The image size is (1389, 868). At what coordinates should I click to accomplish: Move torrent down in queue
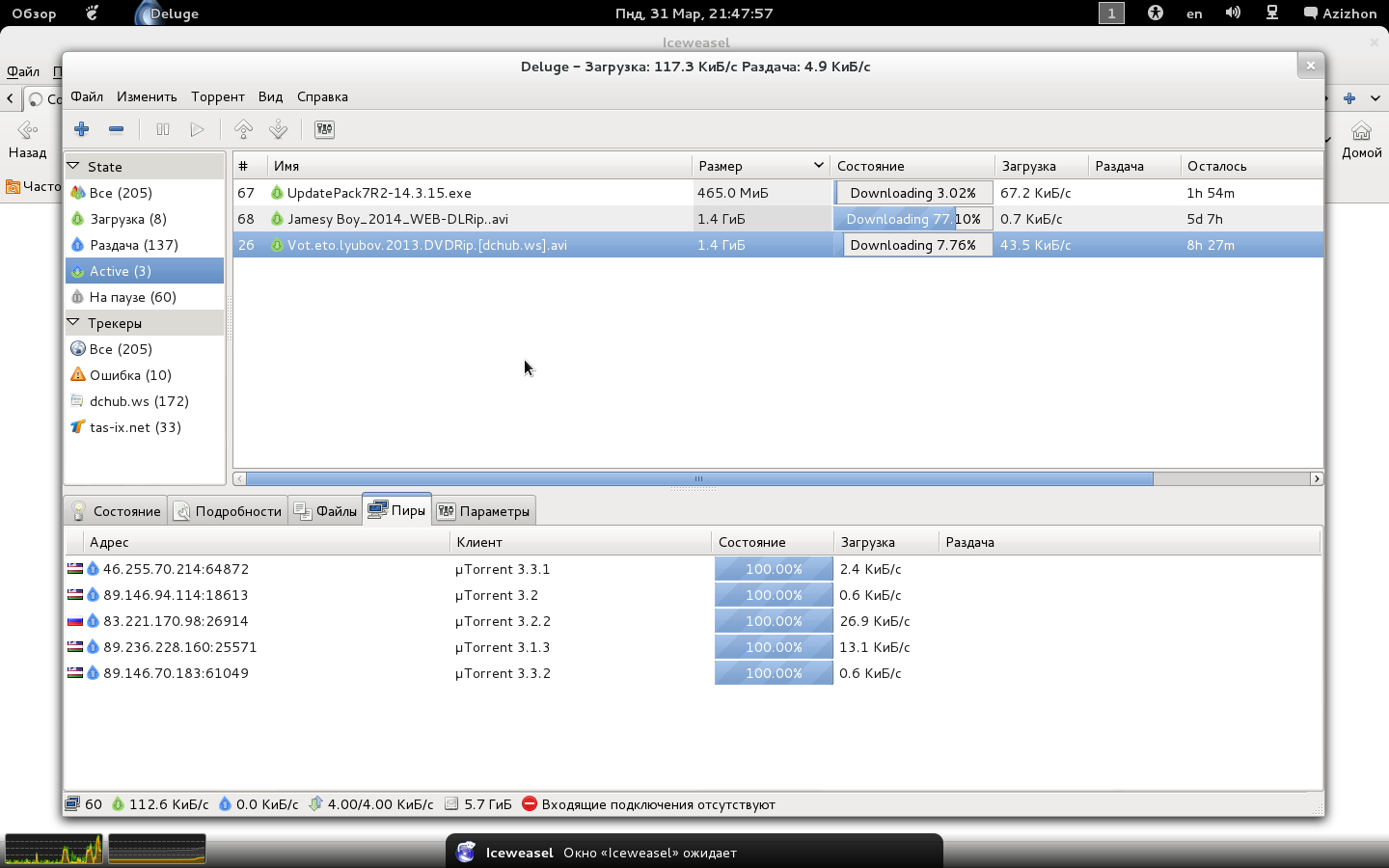coord(278,129)
